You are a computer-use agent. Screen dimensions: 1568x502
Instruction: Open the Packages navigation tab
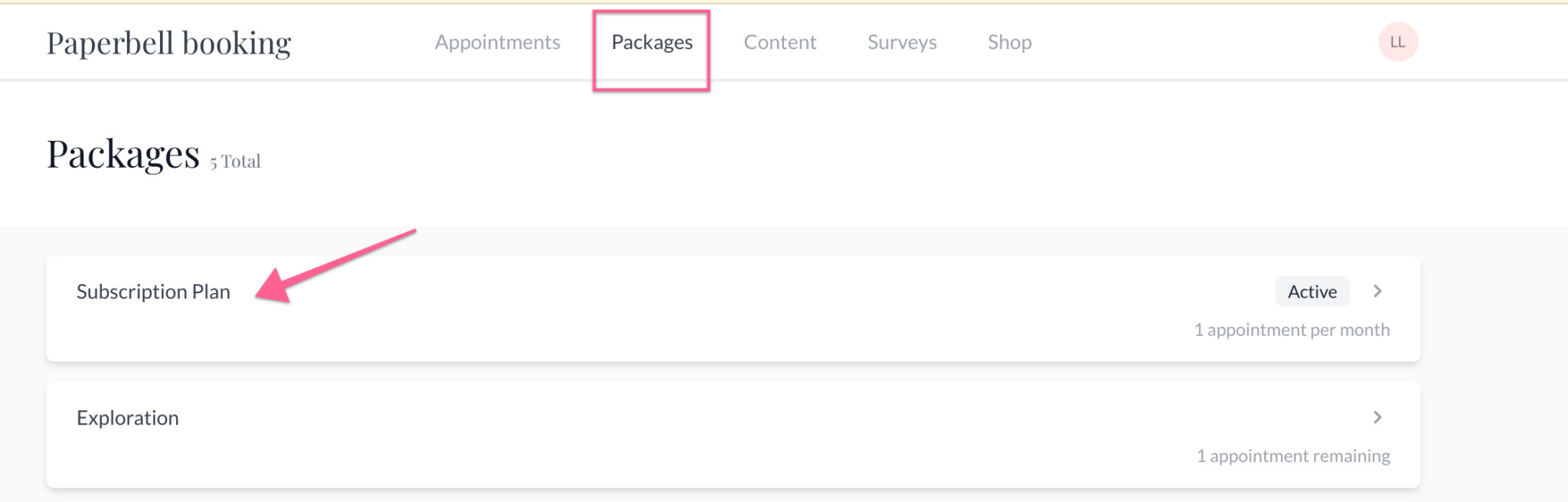point(652,42)
